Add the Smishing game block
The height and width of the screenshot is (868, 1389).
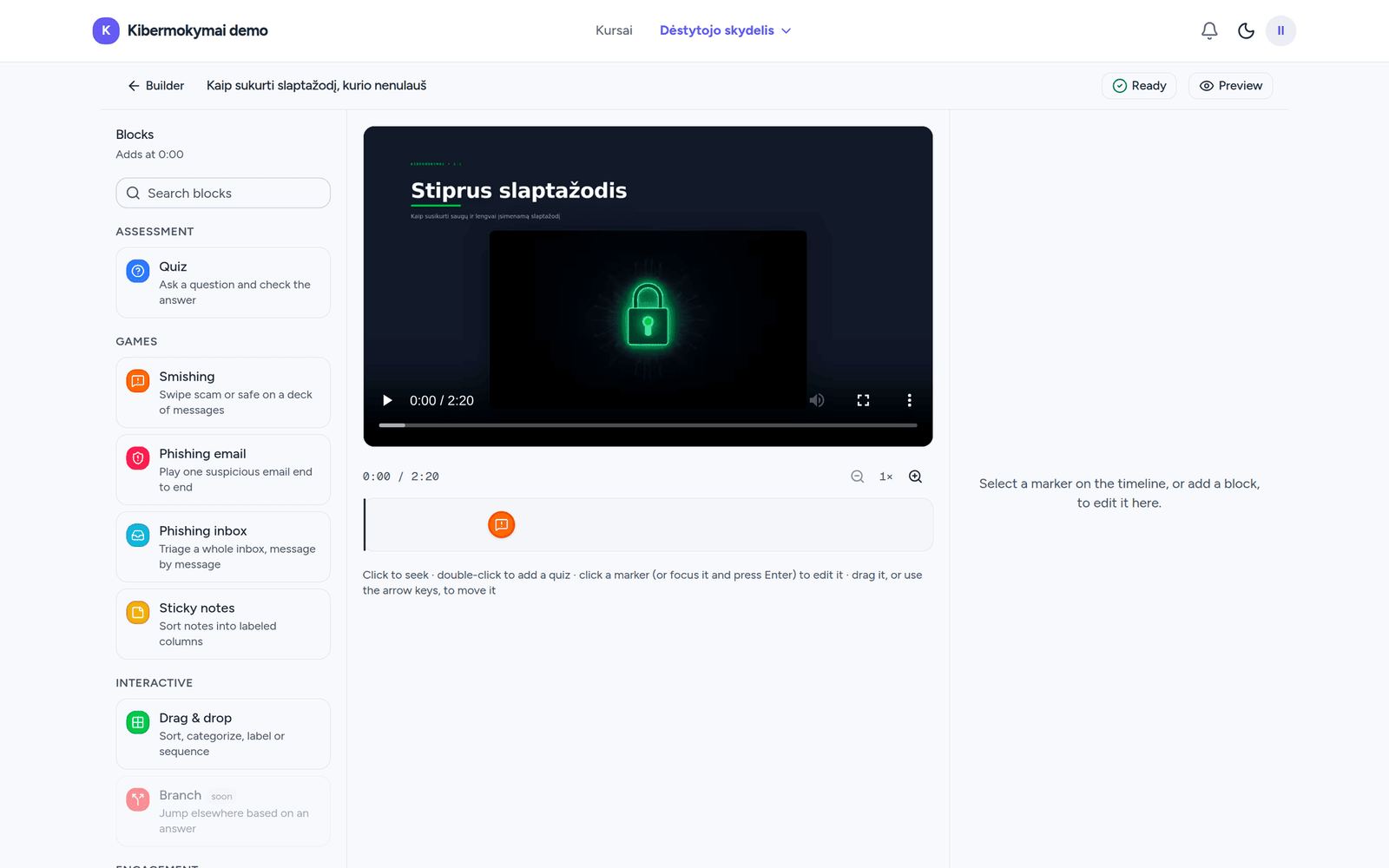point(223,392)
